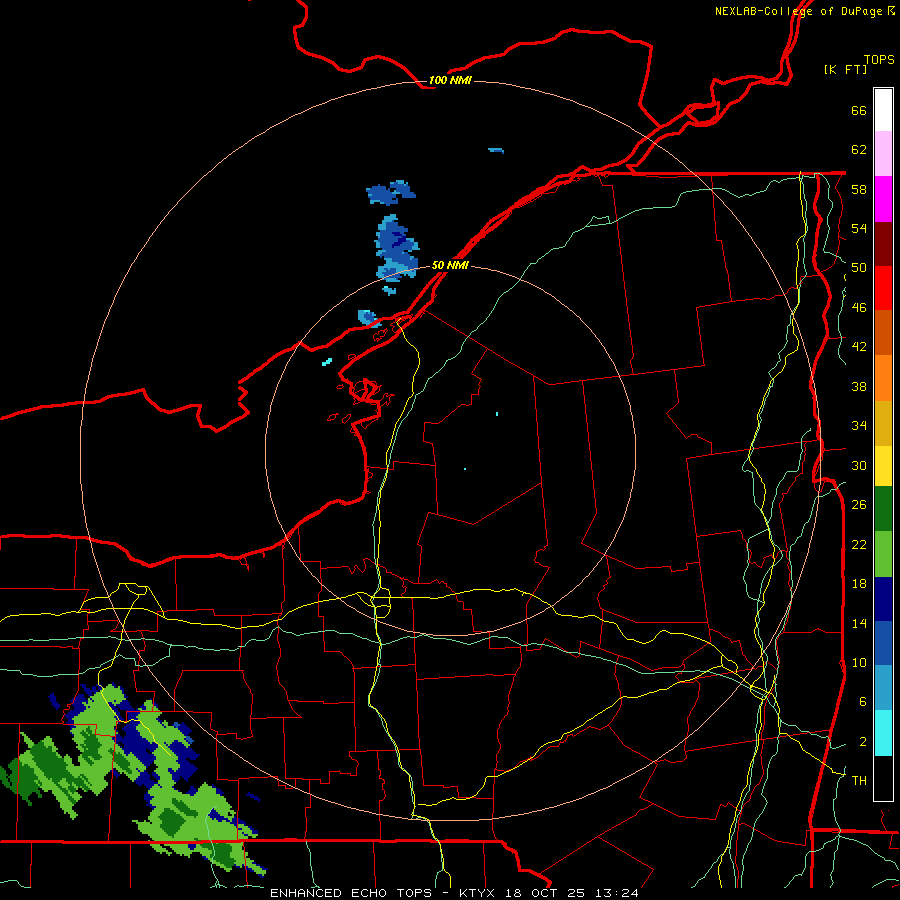Select the magenta legend color block

(x=883, y=199)
